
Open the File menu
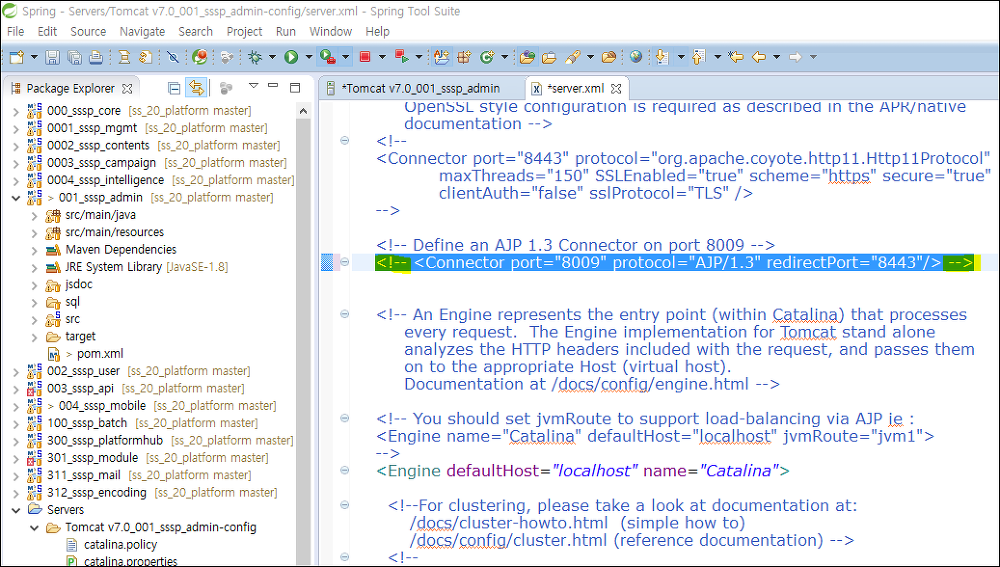[x=15, y=31]
